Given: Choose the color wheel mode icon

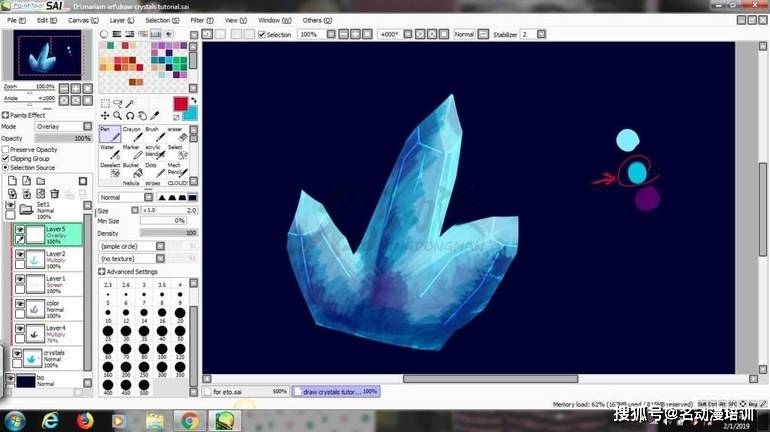Looking at the screenshot, I should pos(104,35).
